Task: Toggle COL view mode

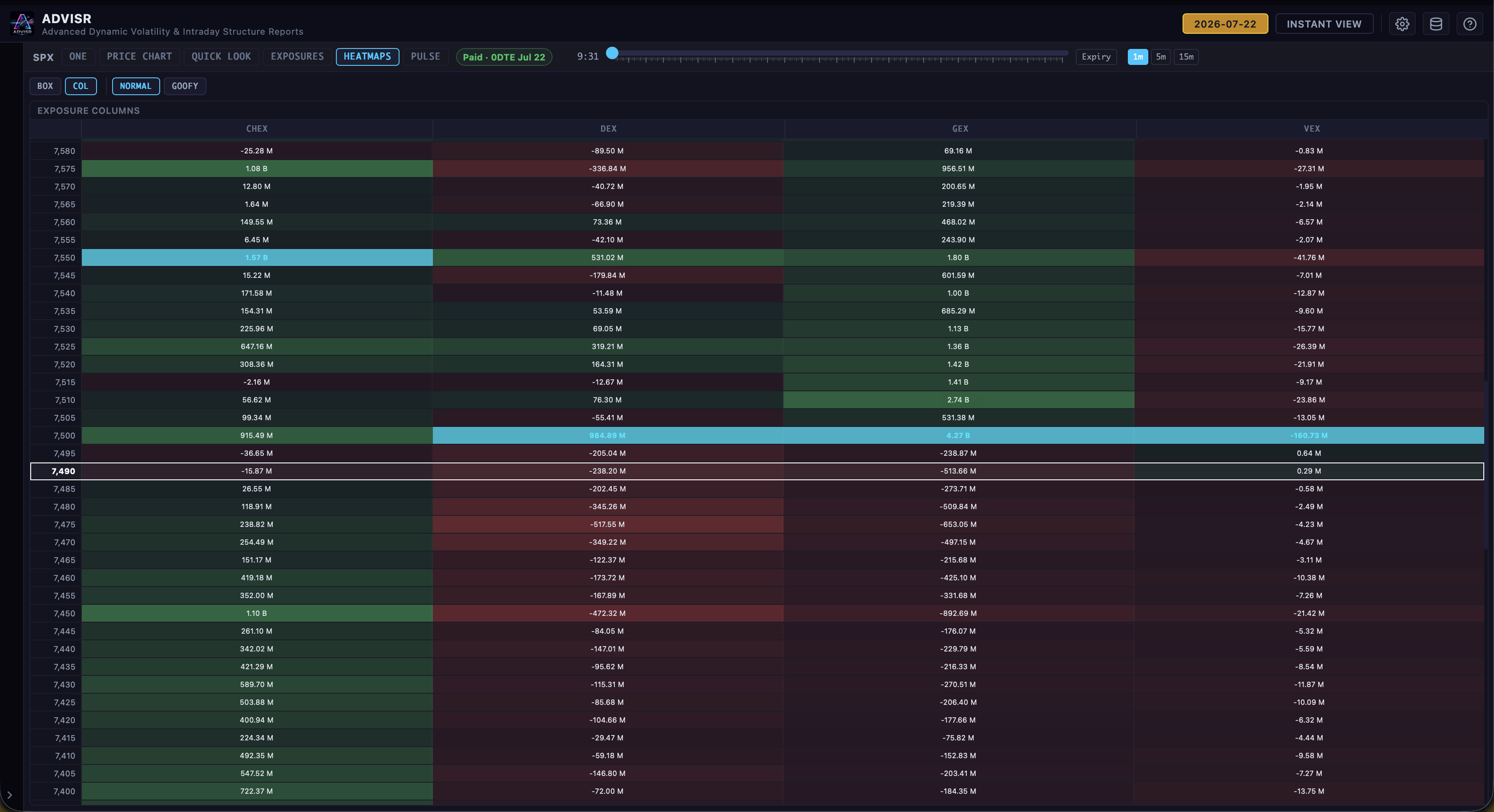Action: pyautogui.click(x=81, y=86)
